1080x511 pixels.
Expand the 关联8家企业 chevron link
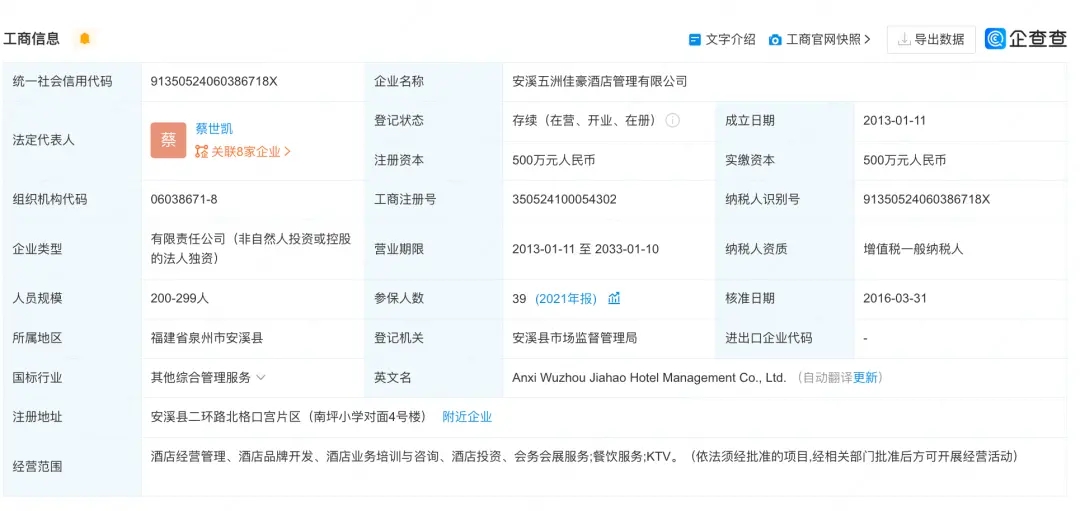(287, 152)
